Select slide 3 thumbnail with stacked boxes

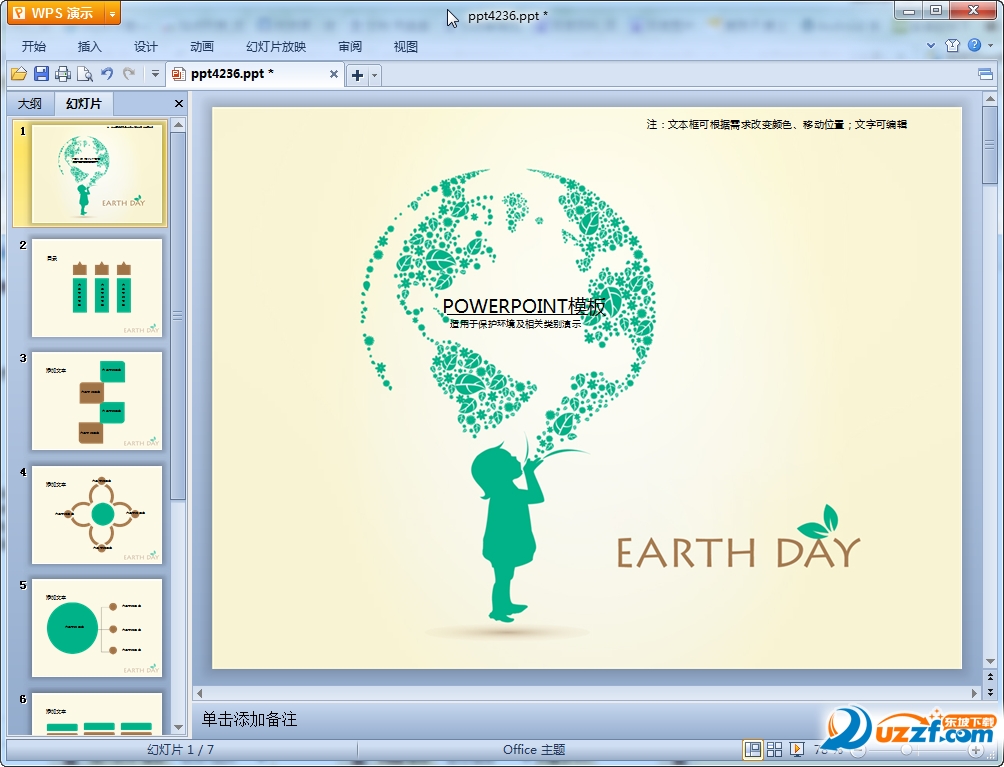coord(97,401)
